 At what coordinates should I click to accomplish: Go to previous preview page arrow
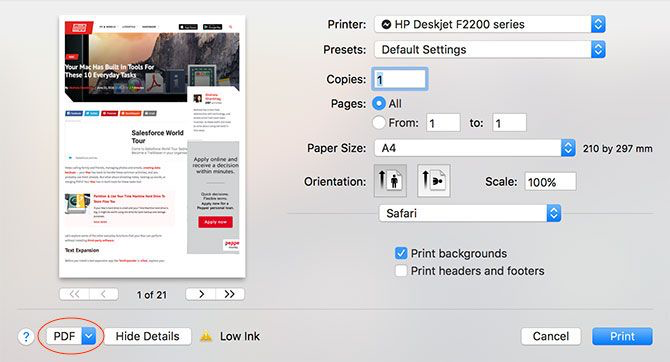coord(103,294)
